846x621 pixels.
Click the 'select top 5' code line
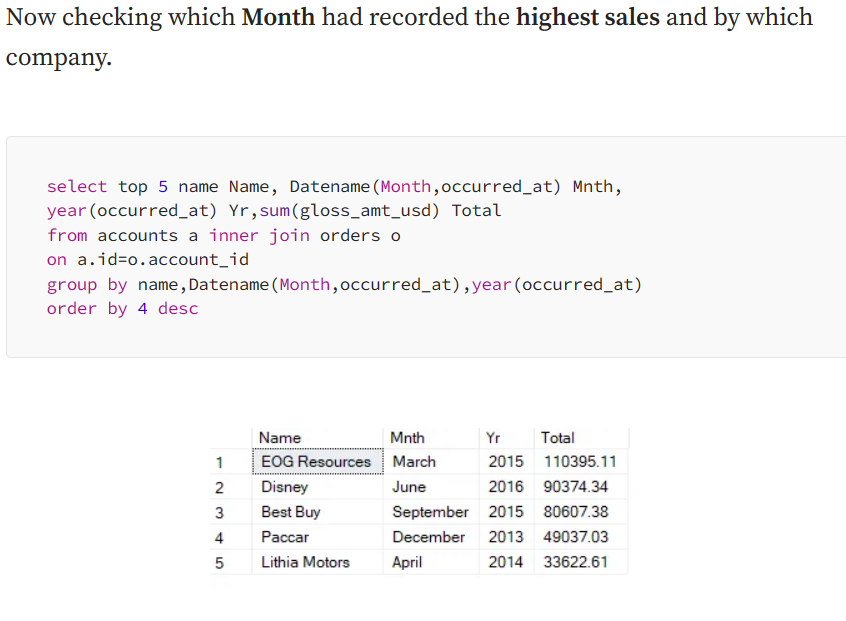click(334, 187)
